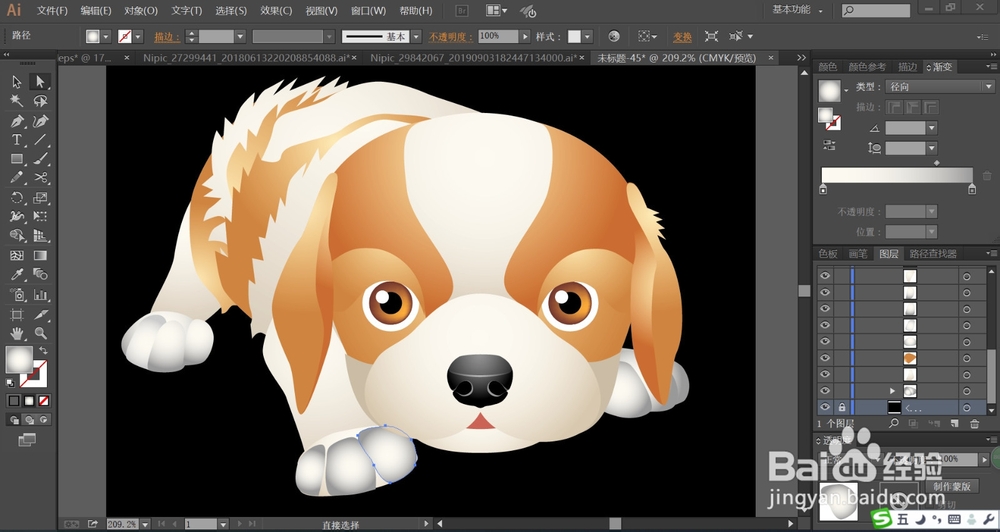Open Adobe Bridge with Br button

pyautogui.click(x=462, y=11)
